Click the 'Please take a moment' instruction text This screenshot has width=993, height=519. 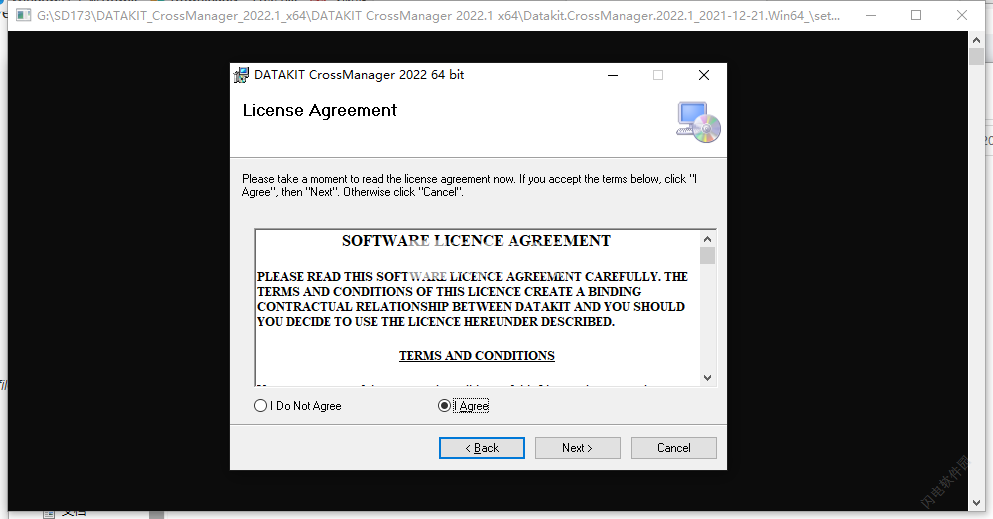[x=469, y=185]
